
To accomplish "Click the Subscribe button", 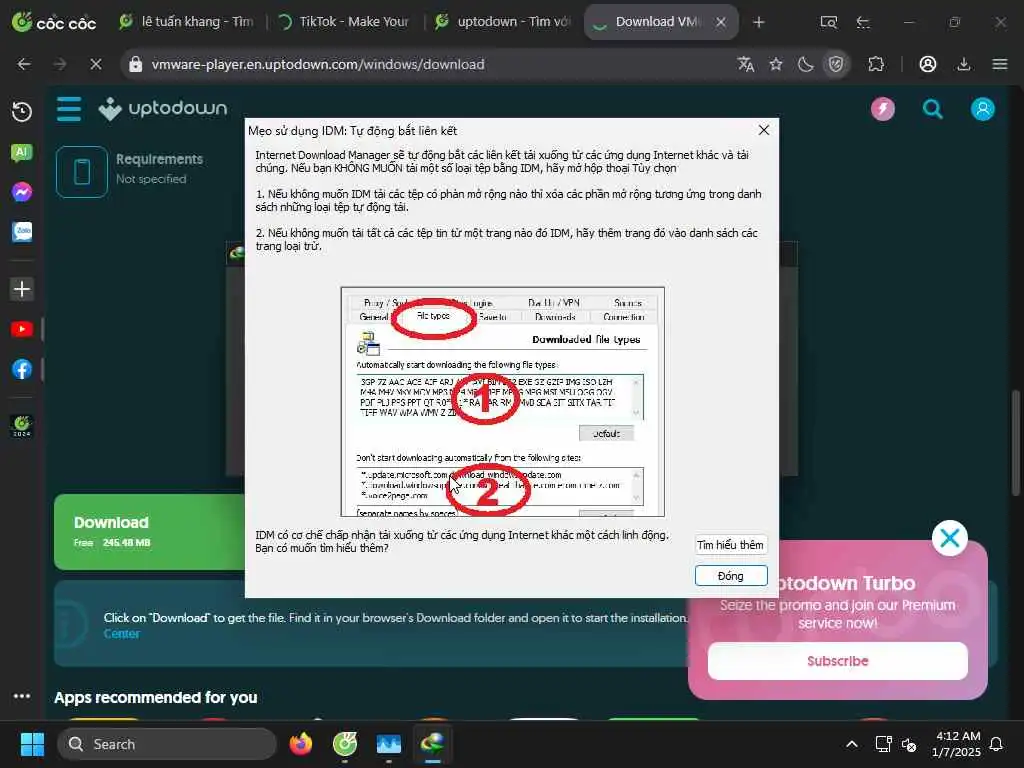I will (x=837, y=661).
